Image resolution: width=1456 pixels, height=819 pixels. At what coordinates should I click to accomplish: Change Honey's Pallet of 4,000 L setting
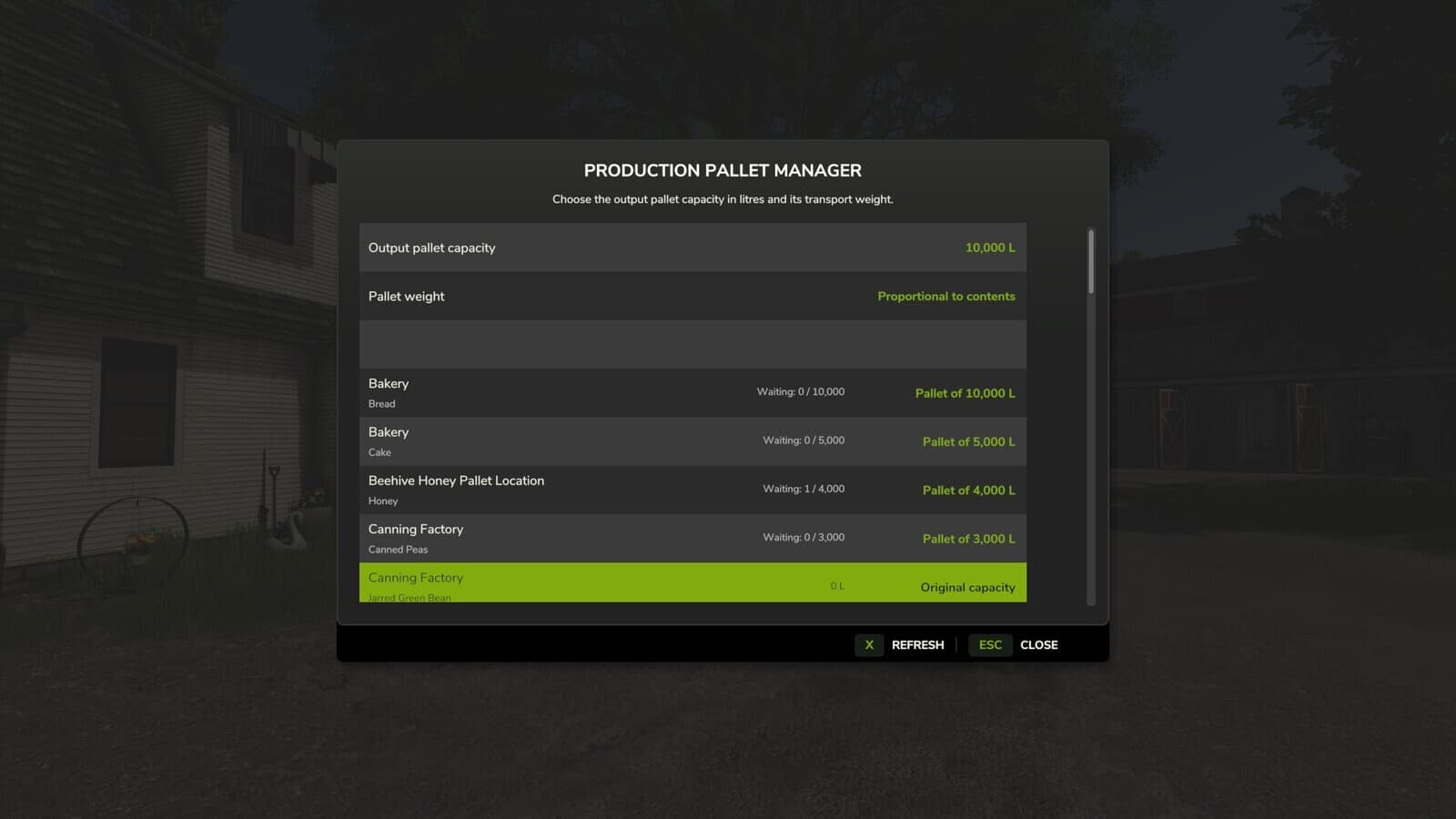(968, 490)
